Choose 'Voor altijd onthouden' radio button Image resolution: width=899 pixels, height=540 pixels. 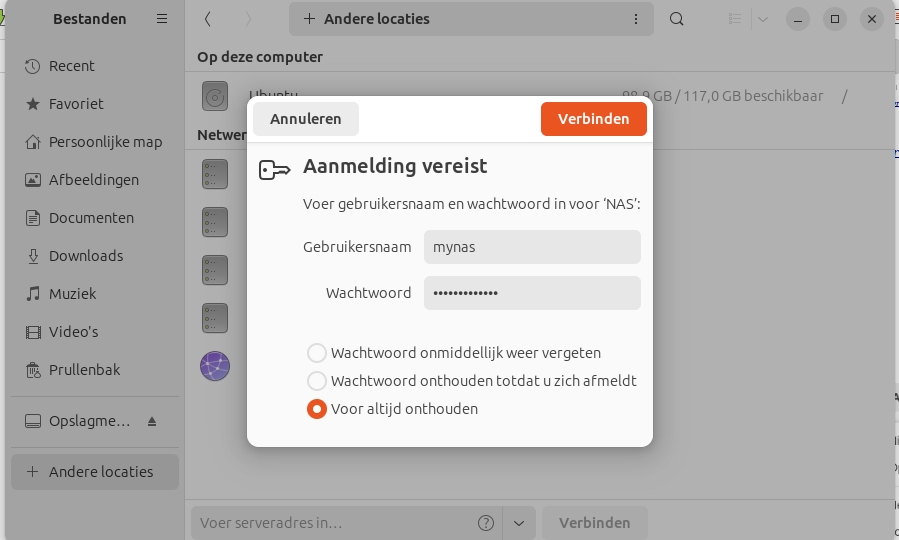(317, 409)
